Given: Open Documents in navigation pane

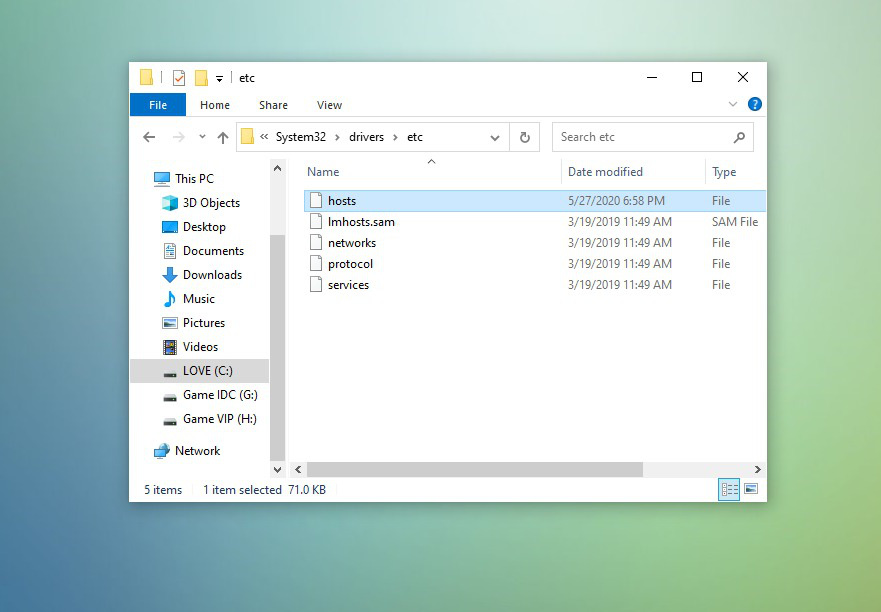Looking at the screenshot, I should click(203, 251).
